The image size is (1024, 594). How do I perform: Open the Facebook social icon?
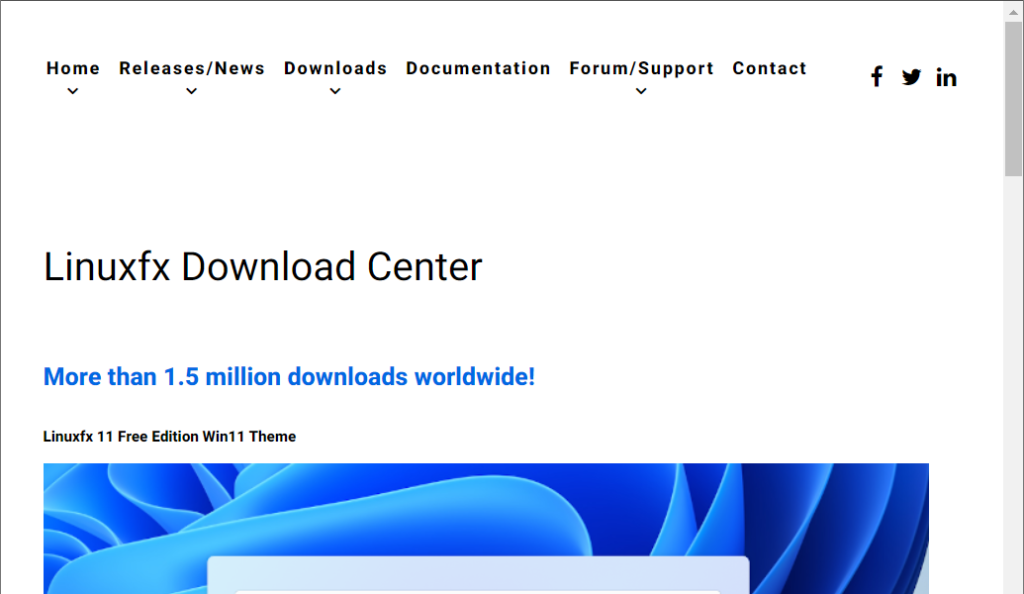pos(877,77)
